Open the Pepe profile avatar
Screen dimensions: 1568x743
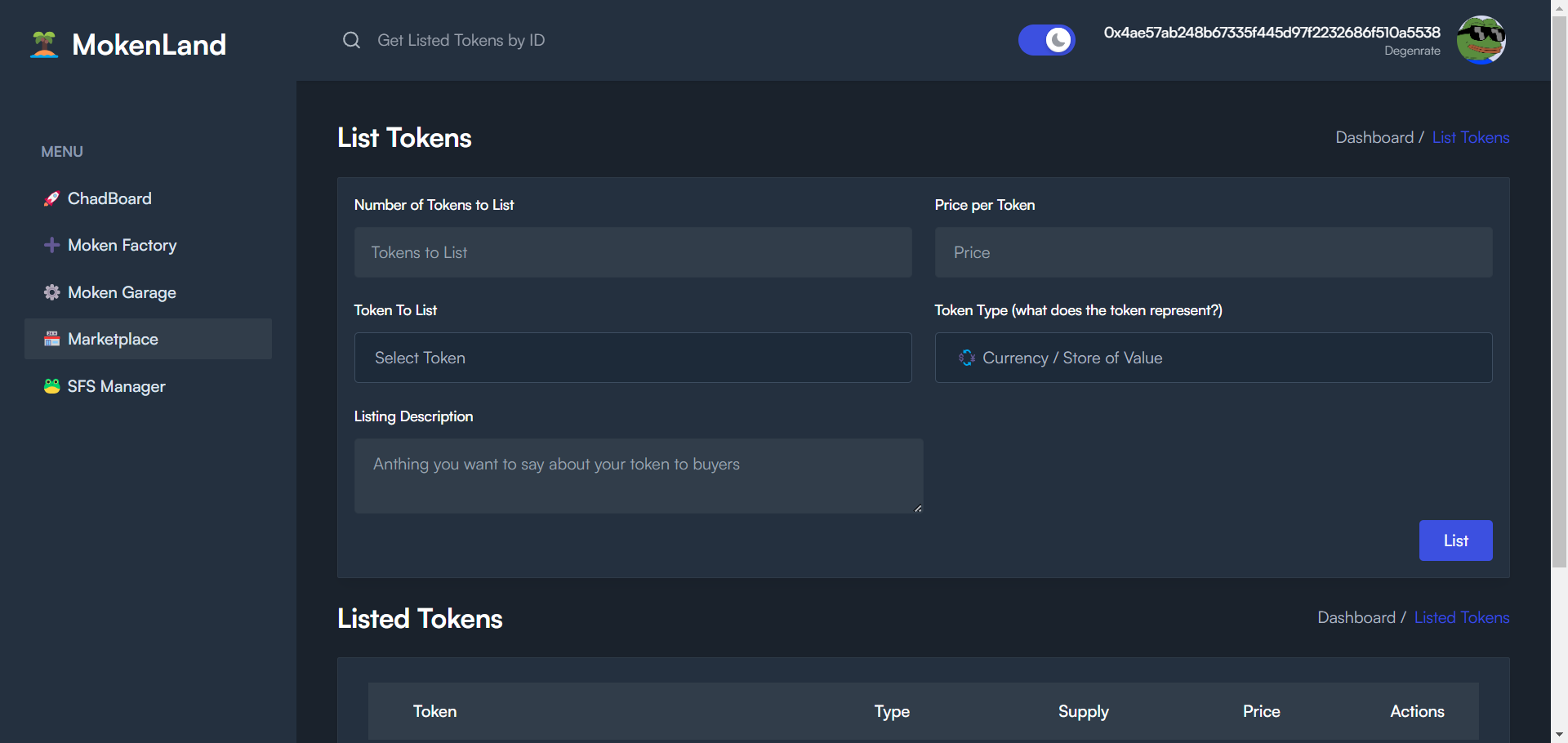point(1481,40)
